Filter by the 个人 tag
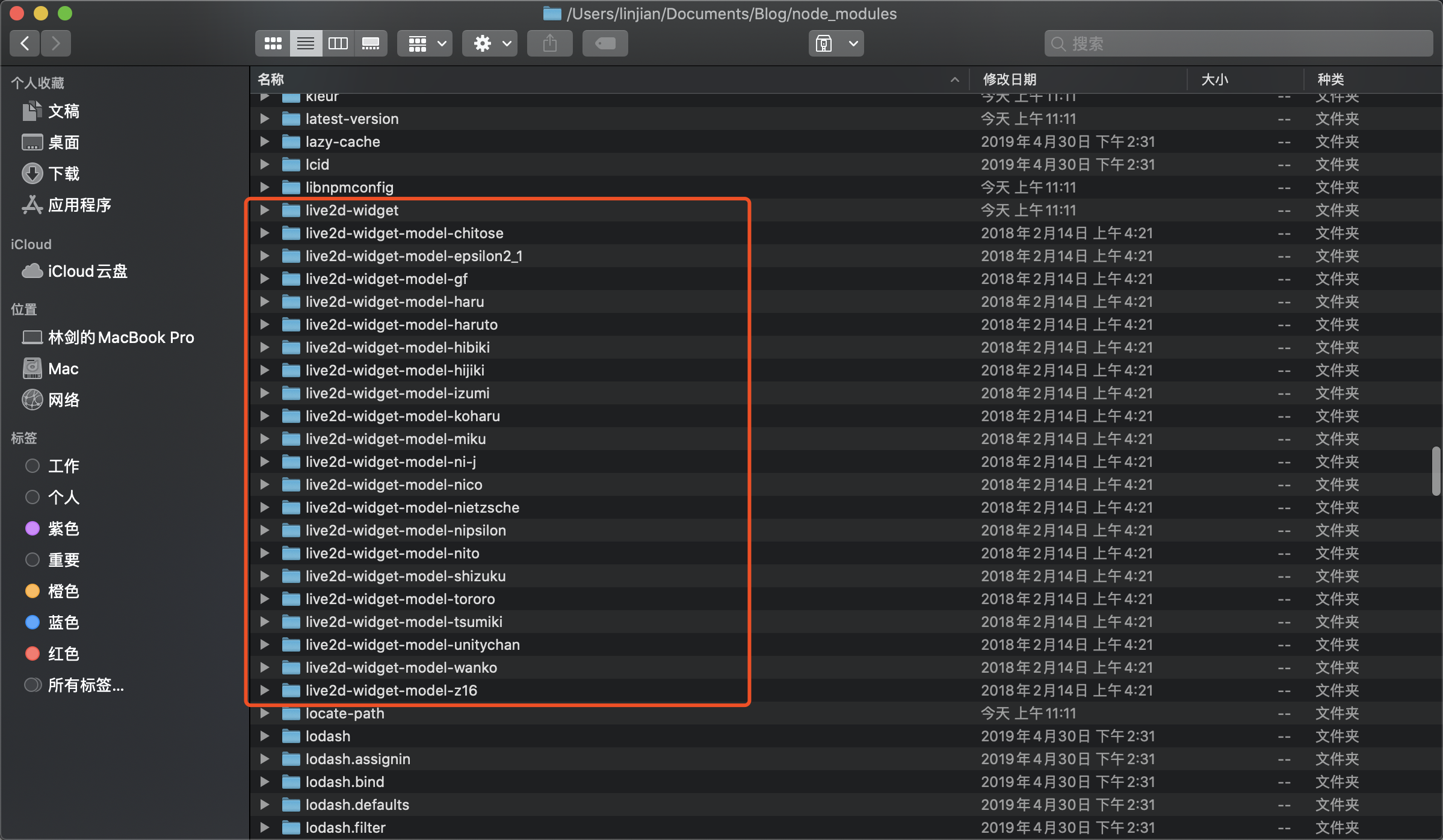This screenshot has width=1443, height=840. point(52,498)
